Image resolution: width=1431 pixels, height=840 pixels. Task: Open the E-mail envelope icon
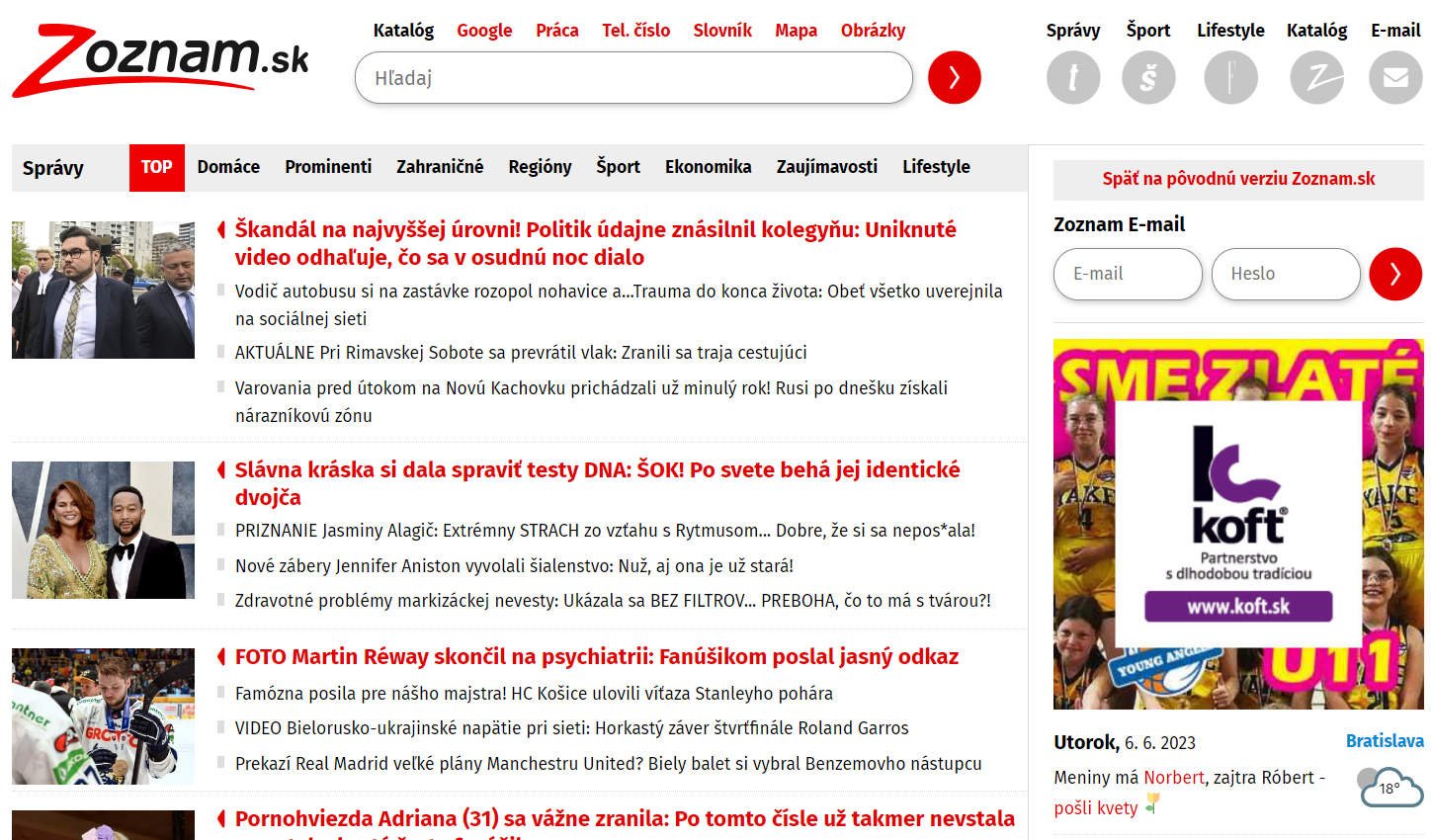(x=1394, y=77)
